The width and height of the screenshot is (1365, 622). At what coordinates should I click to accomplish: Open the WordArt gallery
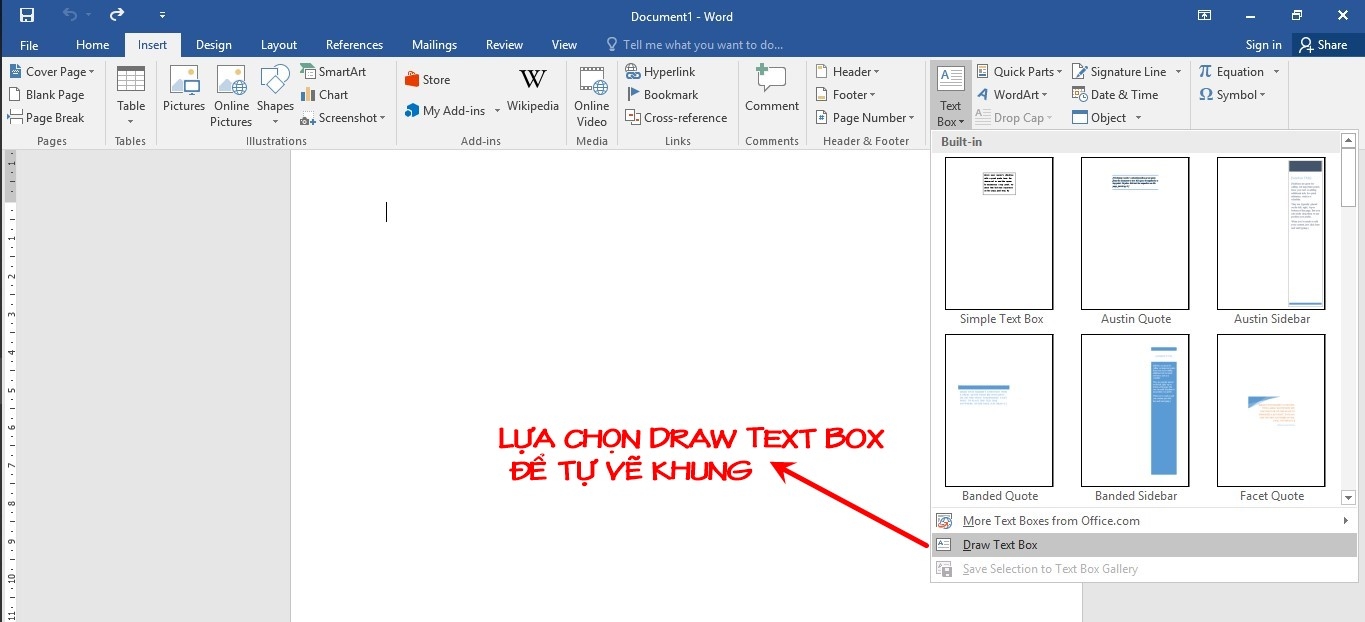[1012, 95]
